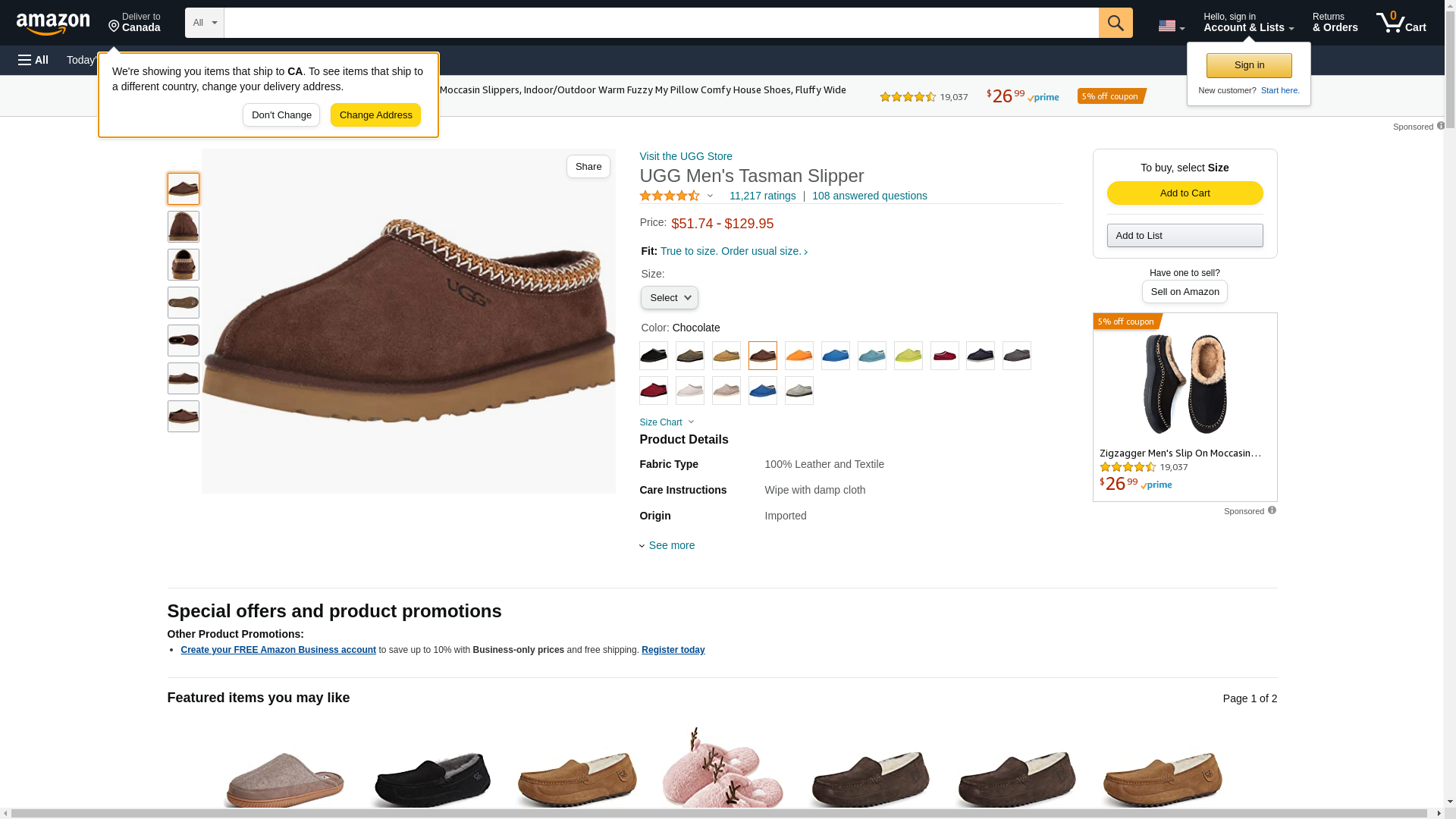Select the orange color swatch
Image resolution: width=1456 pixels, height=819 pixels.
[799, 356]
